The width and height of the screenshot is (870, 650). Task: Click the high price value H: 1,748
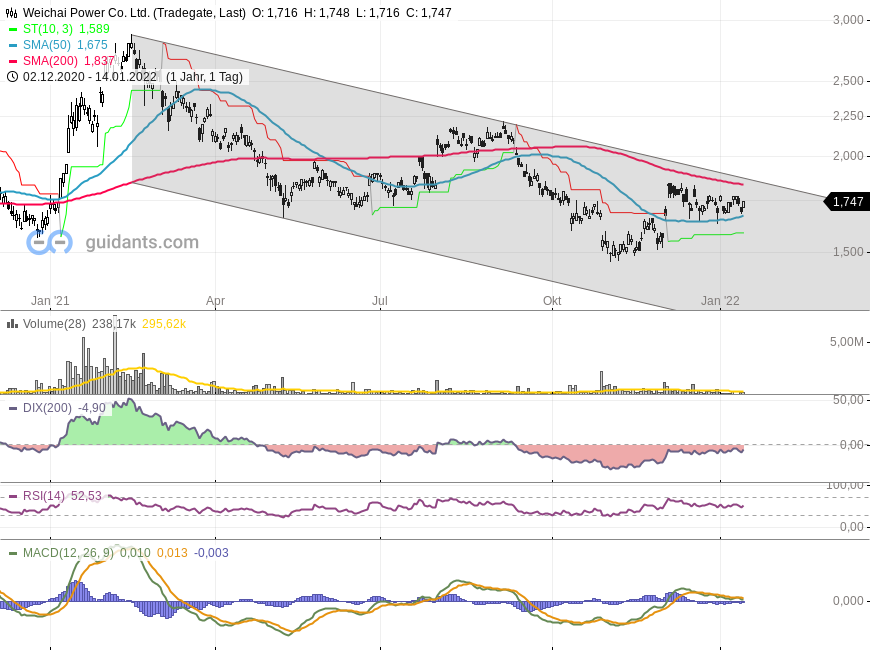click(x=327, y=13)
